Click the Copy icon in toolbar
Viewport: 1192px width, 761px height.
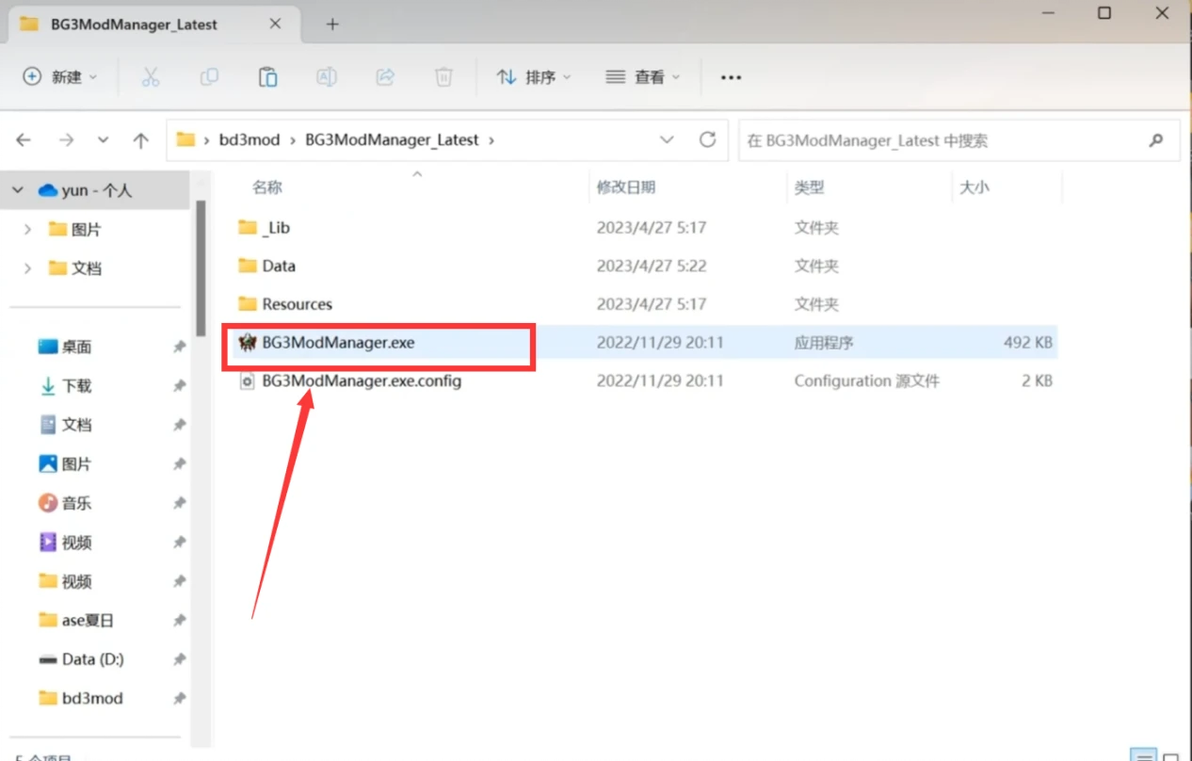click(x=209, y=77)
